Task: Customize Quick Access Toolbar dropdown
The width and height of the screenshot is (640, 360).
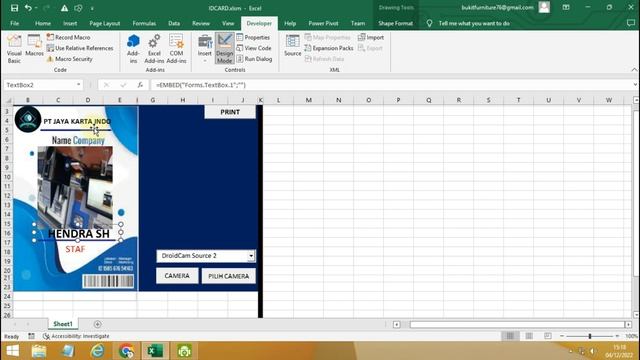Action: point(92,8)
